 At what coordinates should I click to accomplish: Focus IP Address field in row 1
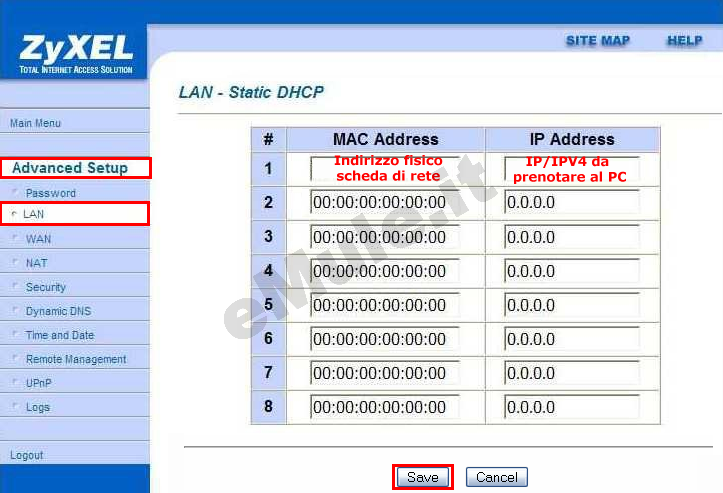[x=572, y=169]
